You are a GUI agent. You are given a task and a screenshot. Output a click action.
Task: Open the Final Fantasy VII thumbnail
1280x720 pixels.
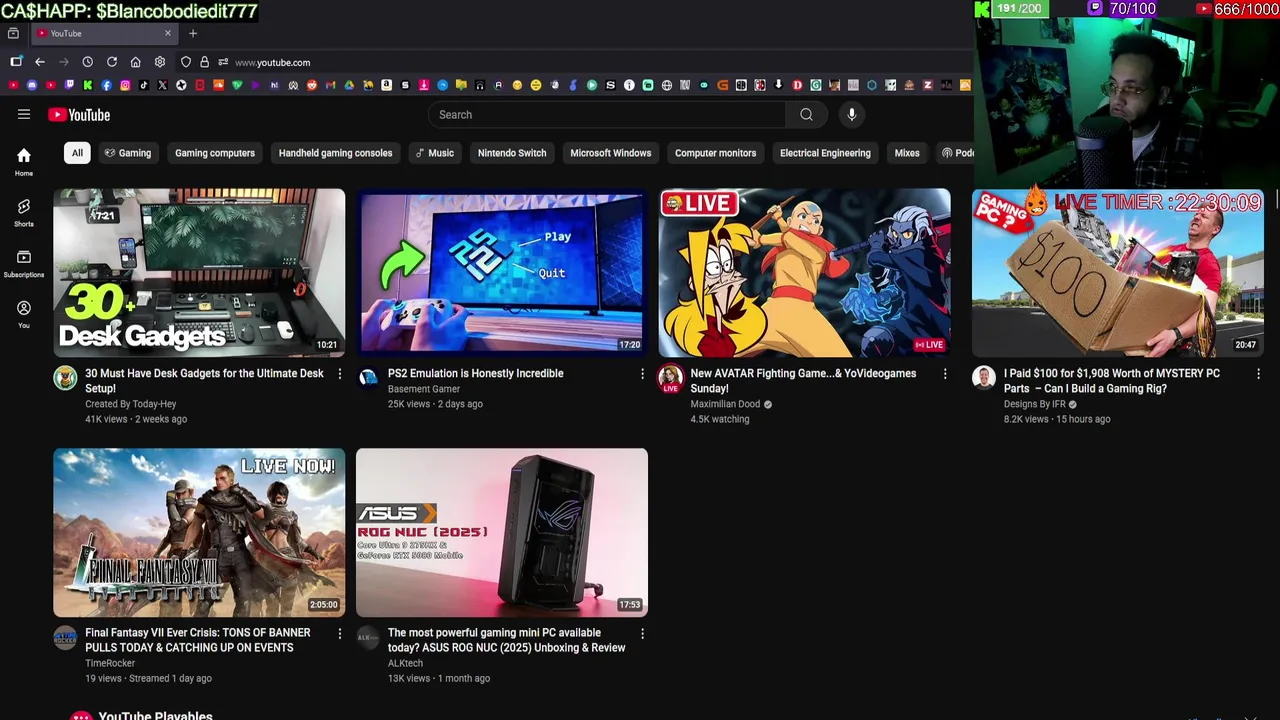pos(199,533)
